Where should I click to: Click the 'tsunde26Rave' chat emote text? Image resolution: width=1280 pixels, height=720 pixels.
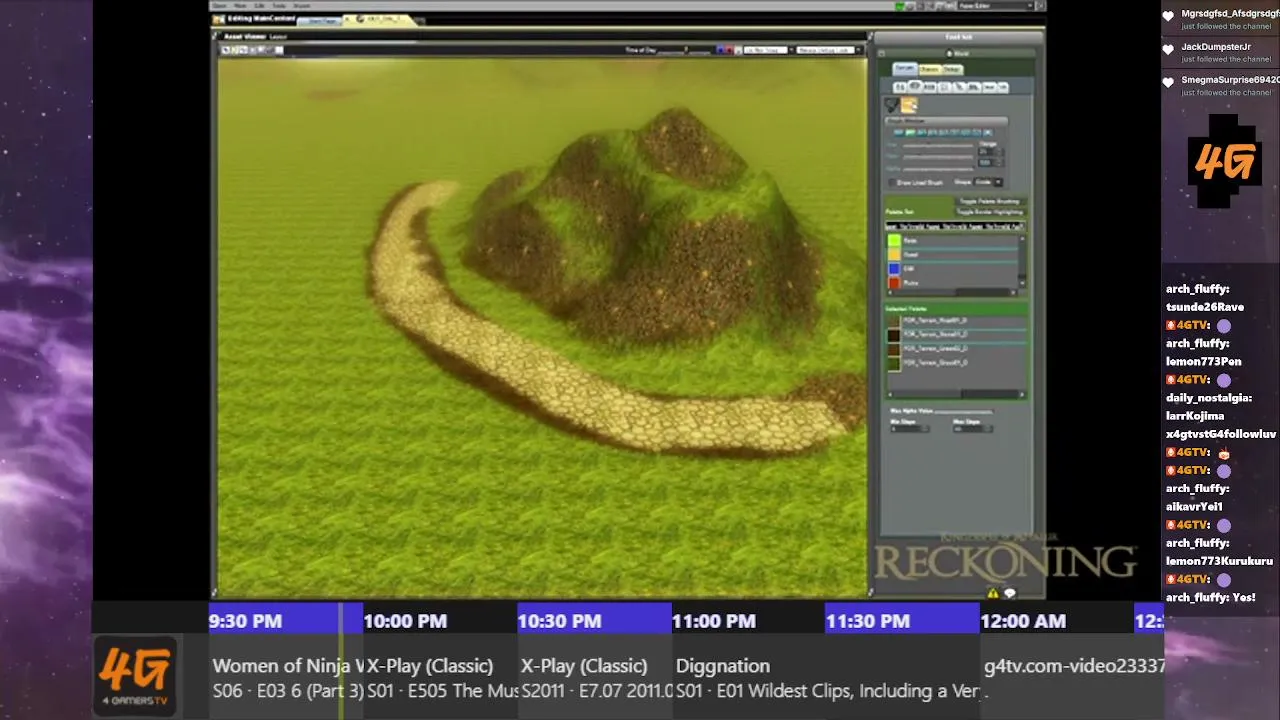(1205, 307)
